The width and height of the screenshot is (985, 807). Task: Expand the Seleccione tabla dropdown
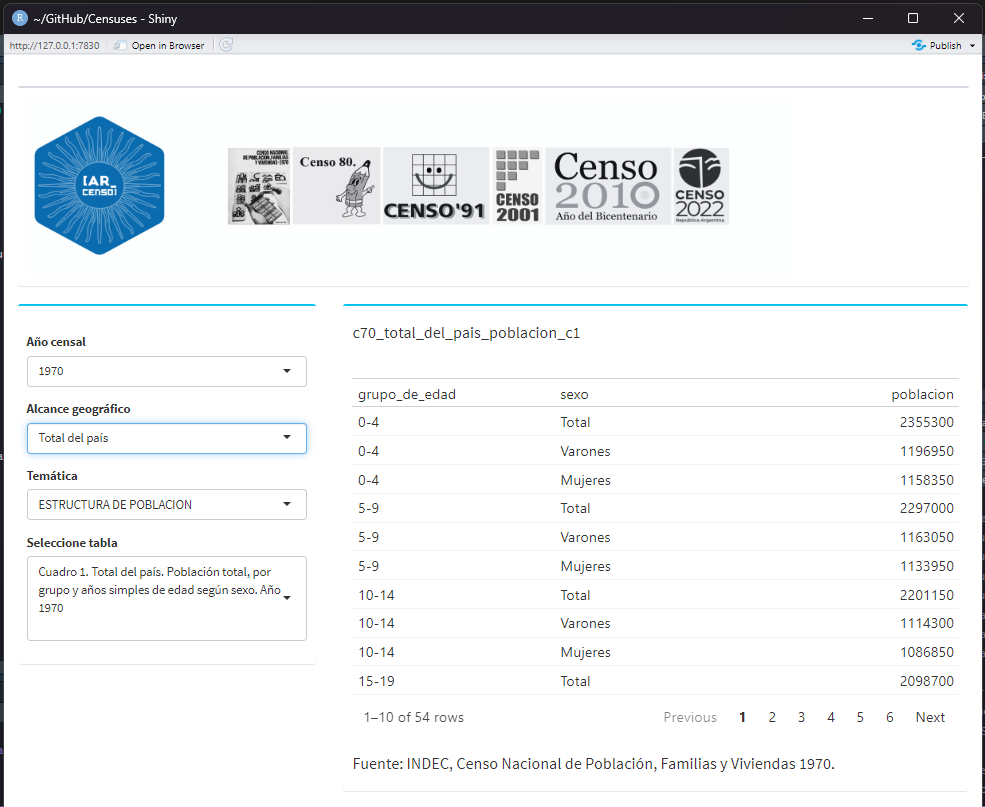(x=166, y=598)
